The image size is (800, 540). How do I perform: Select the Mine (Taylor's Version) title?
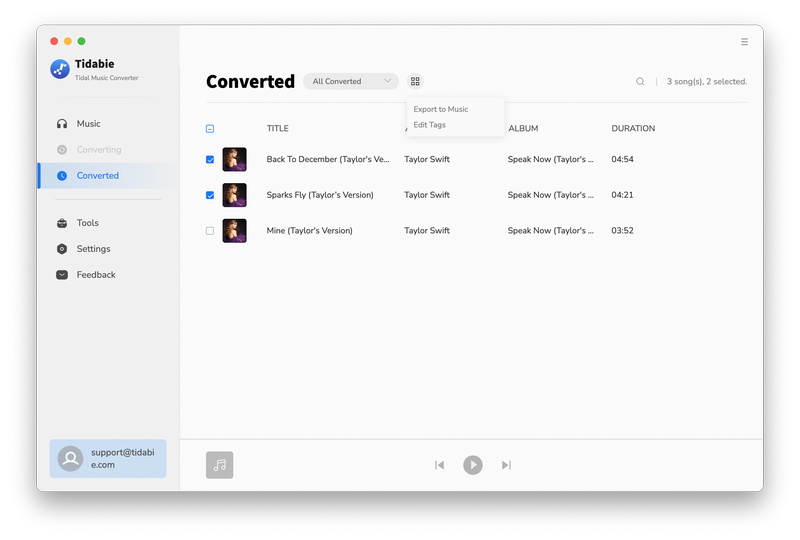(309, 231)
